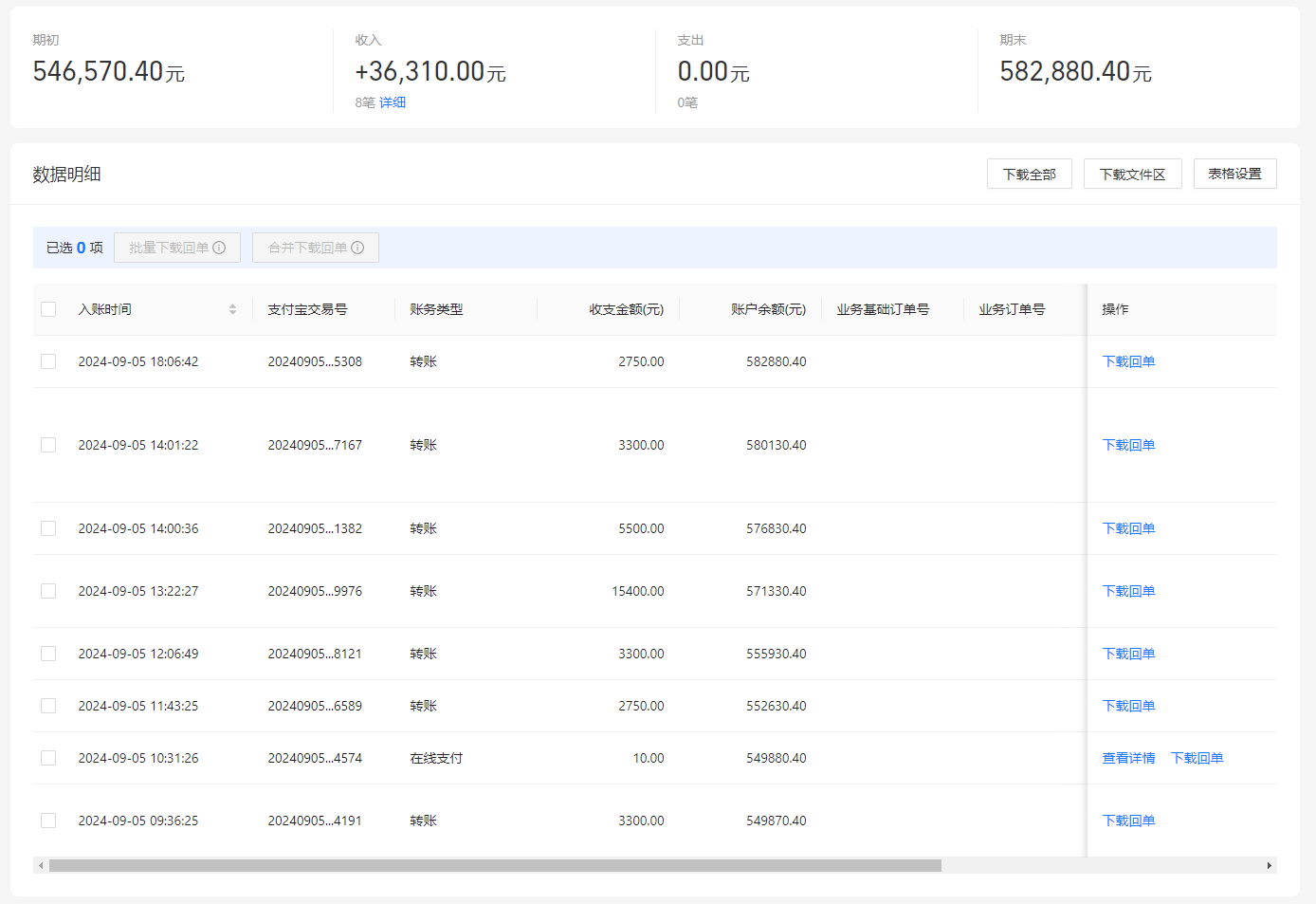
Task: Click the 下载全部 button
Action: pyautogui.click(x=1030, y=174)
